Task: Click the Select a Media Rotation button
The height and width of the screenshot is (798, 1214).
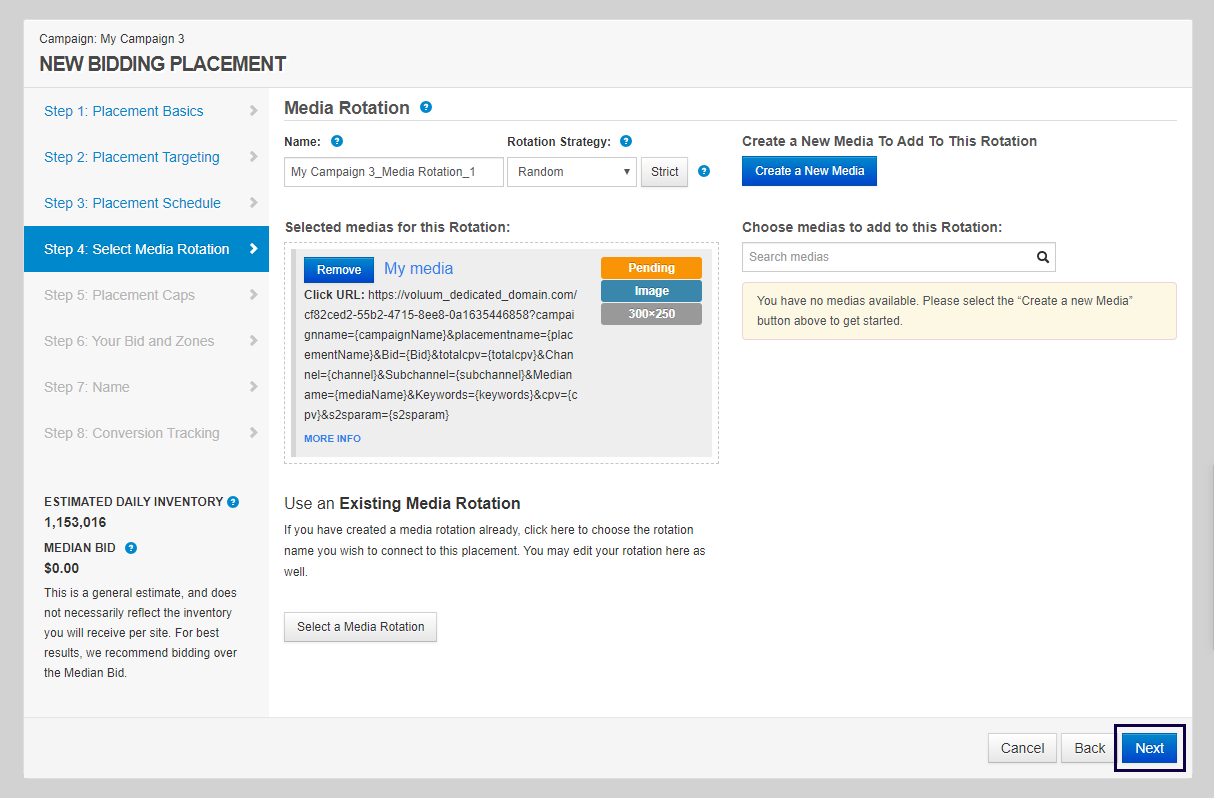Action: coord(360,627)
